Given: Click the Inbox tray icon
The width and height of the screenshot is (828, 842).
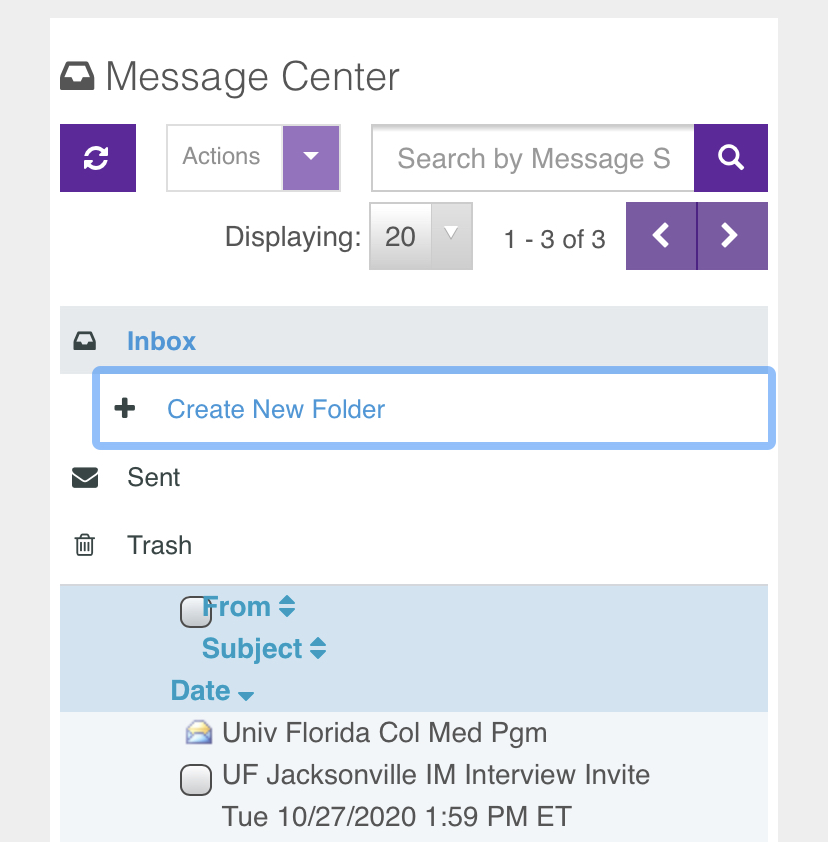Looking at the screenshot, I should coord(85,341).
